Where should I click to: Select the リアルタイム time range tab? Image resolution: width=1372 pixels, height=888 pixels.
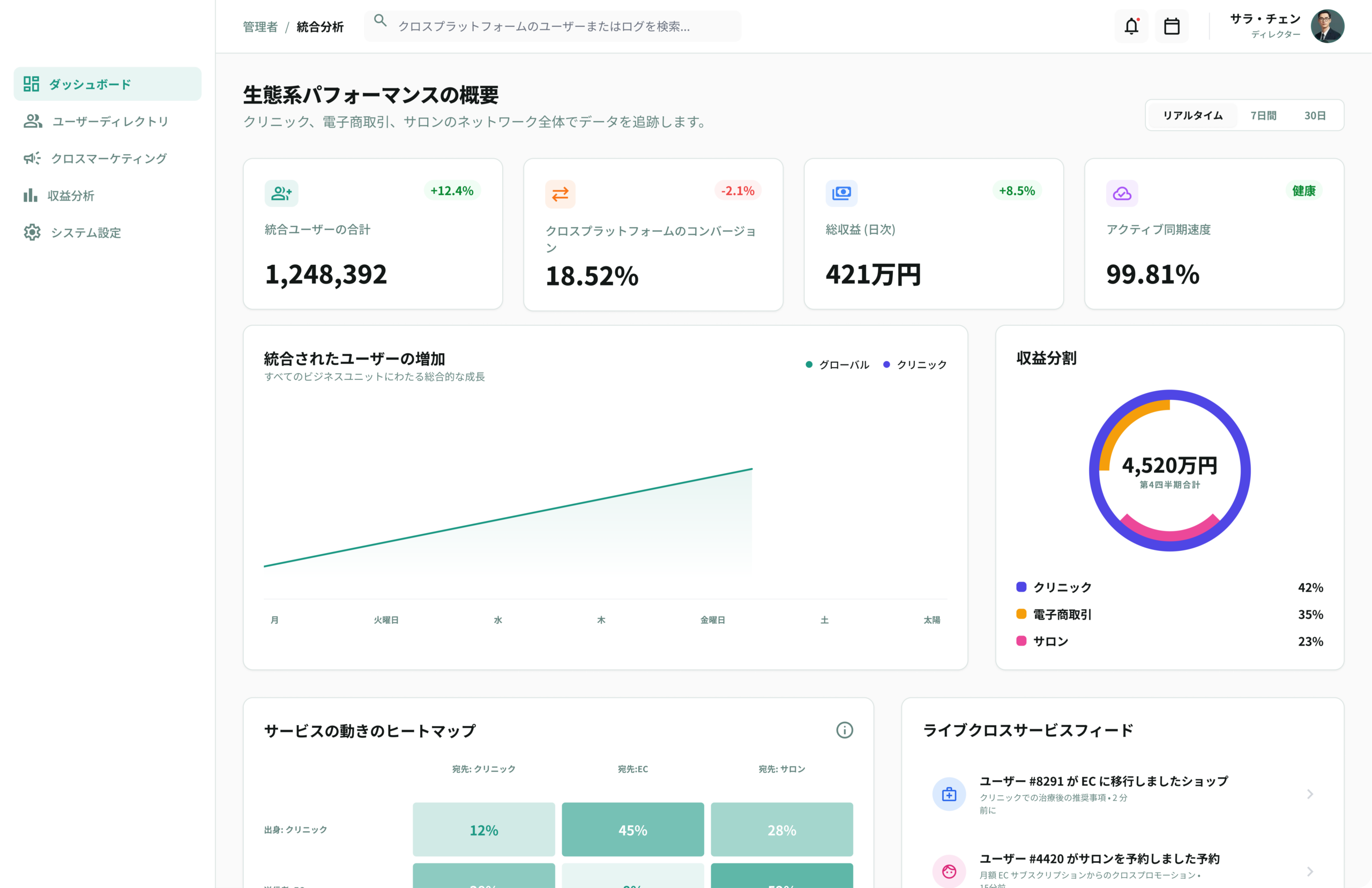point(1192,115)
